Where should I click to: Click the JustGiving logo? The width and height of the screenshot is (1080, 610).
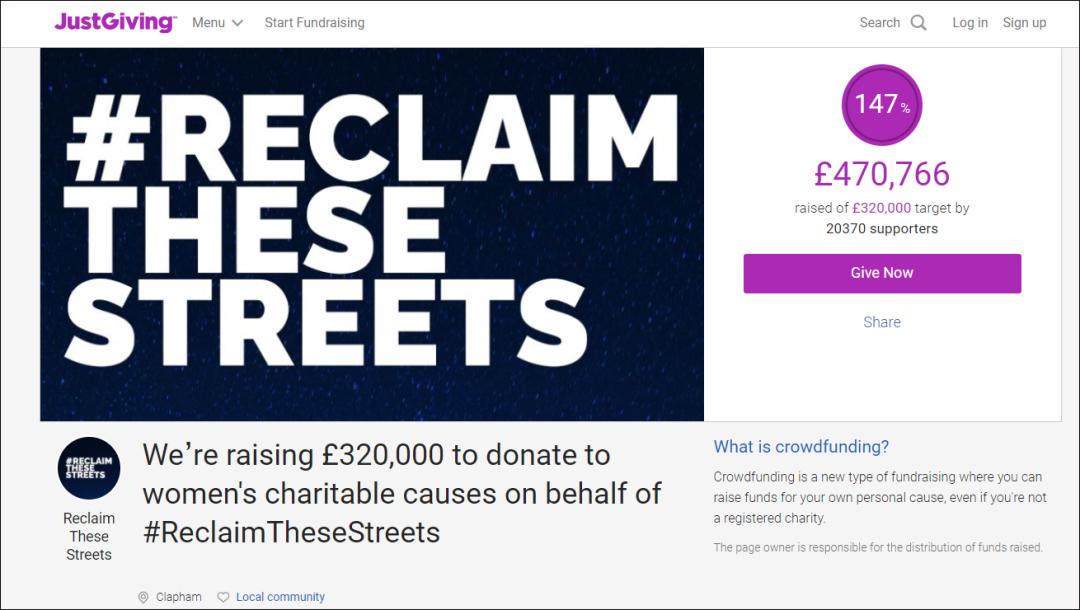(x=115, y=22)
